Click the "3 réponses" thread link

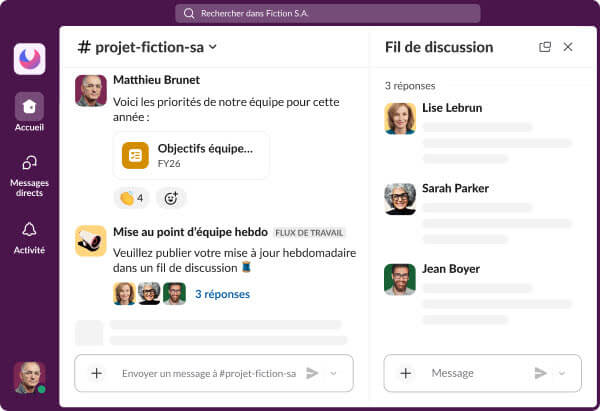click(x=222, y=294)
